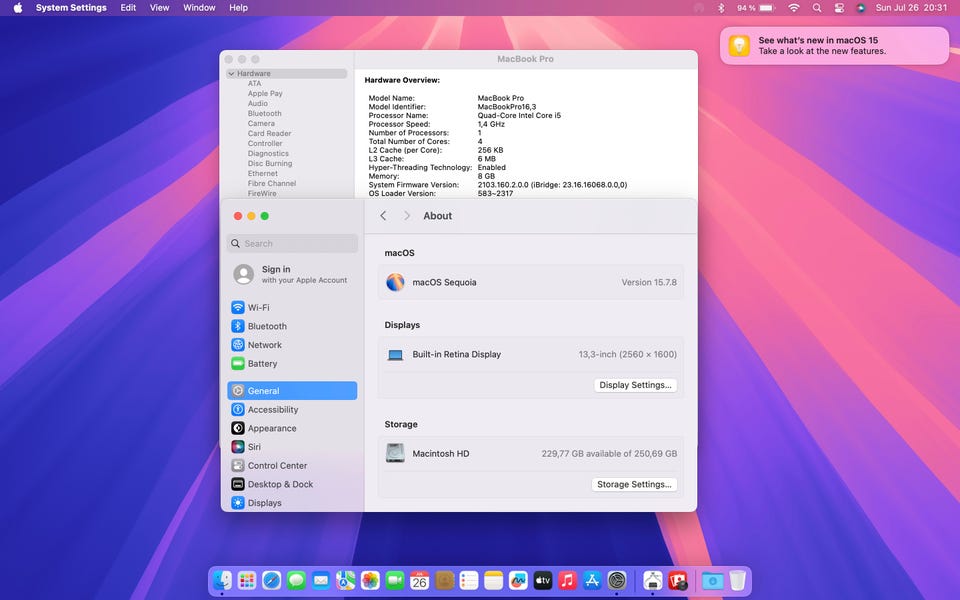Open Downloads folder in the Dock
The width and height of the screenshot is (960, 600).
click(713, 580)
